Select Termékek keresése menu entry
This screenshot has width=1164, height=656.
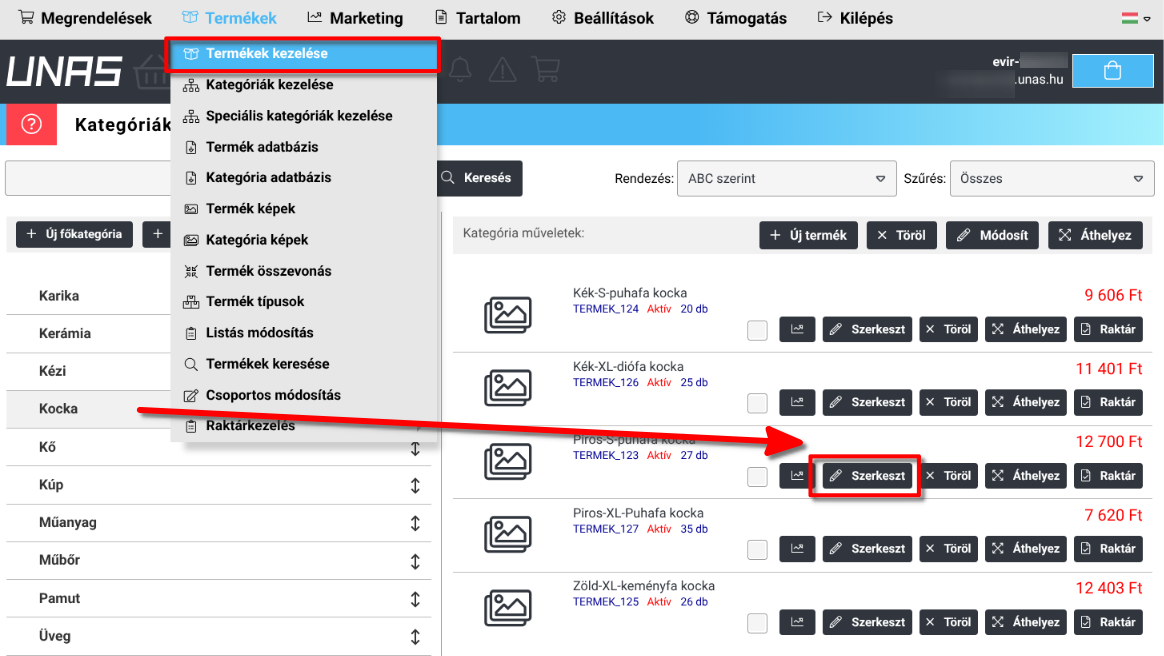pos(303,364)
